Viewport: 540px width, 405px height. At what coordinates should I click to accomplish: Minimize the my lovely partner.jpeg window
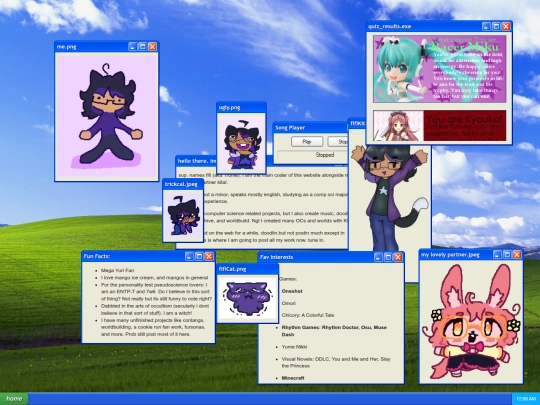click(497, 255)
